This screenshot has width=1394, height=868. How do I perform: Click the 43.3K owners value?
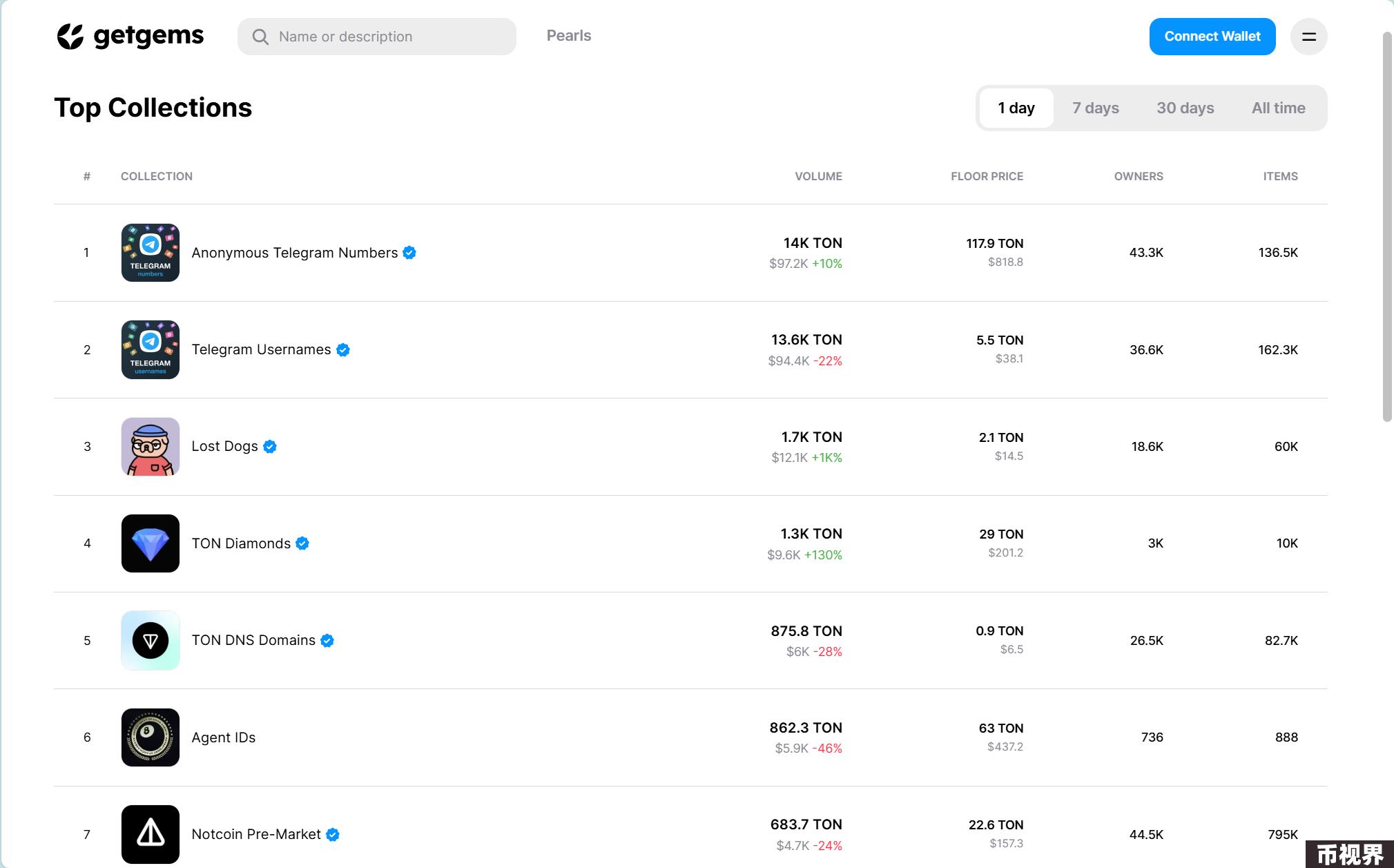tap(1146, 253)
